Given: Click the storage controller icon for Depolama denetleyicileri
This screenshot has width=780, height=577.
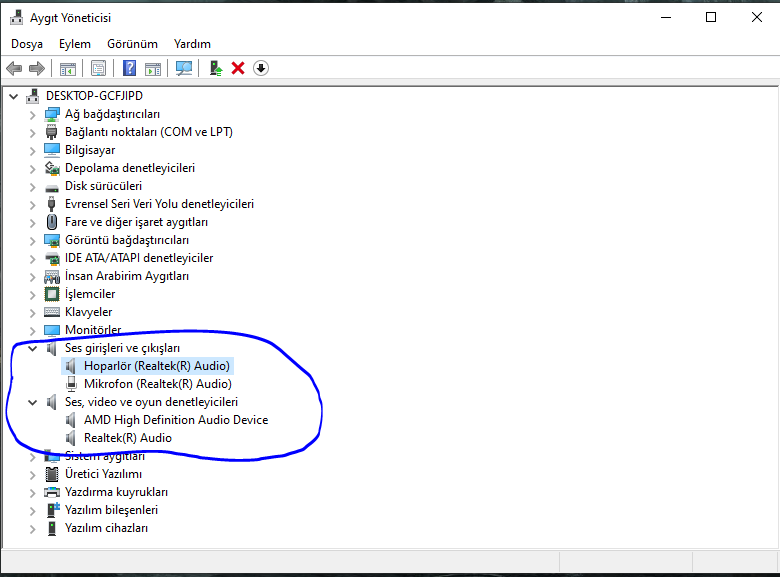Looking at the screenshot, I should coord(52,168).
